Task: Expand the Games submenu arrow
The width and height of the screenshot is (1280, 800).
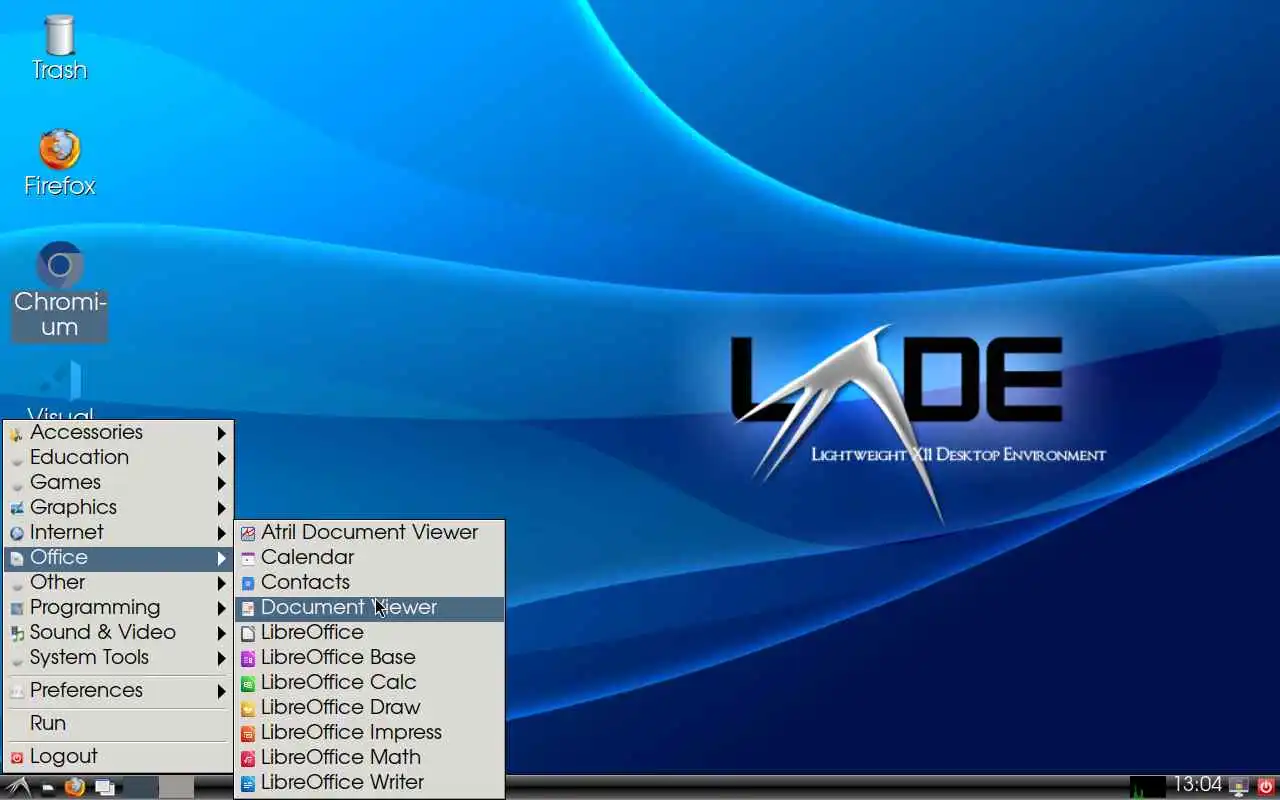Action: pos(222,483)
